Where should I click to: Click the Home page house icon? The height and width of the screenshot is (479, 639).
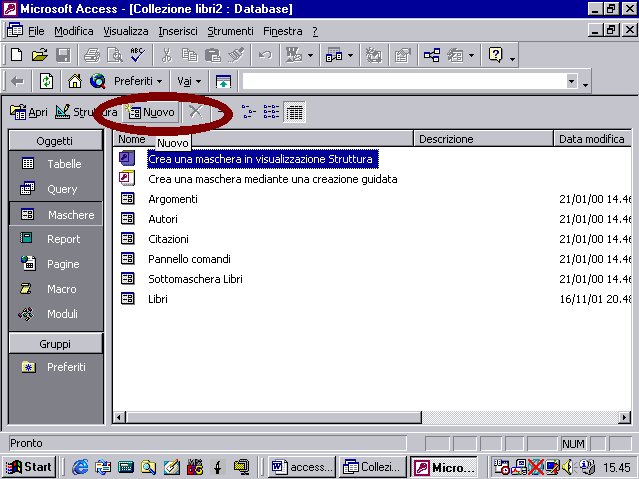tap(75, 82)
